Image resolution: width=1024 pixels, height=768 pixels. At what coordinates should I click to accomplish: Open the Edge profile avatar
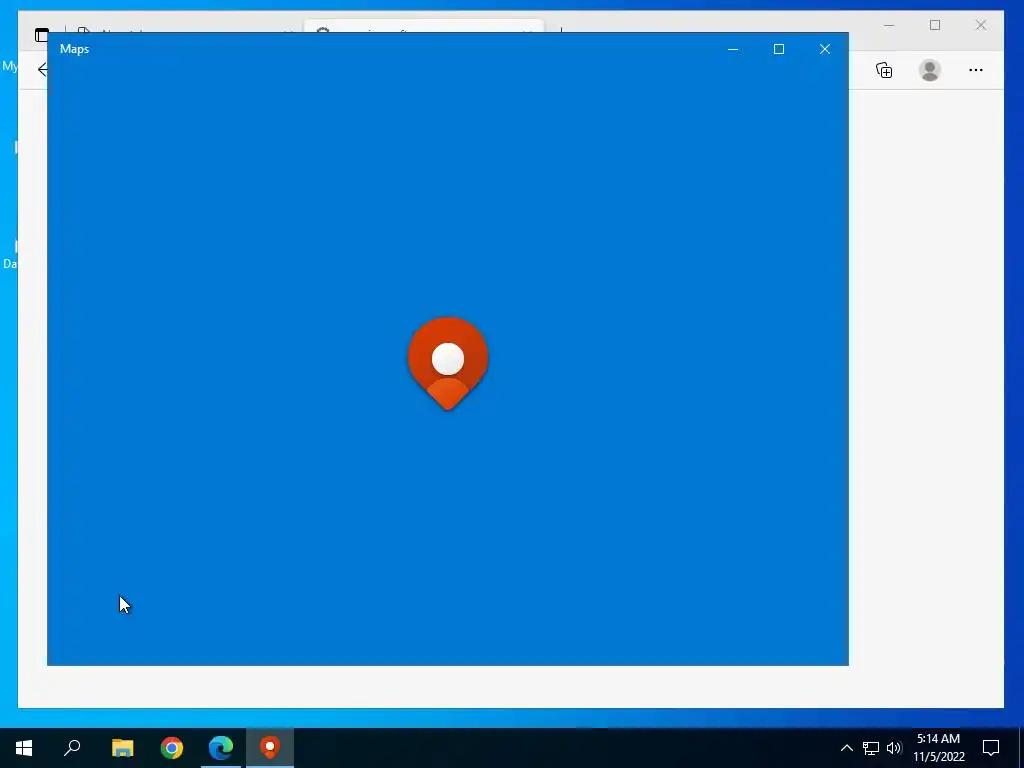(930, 70)
